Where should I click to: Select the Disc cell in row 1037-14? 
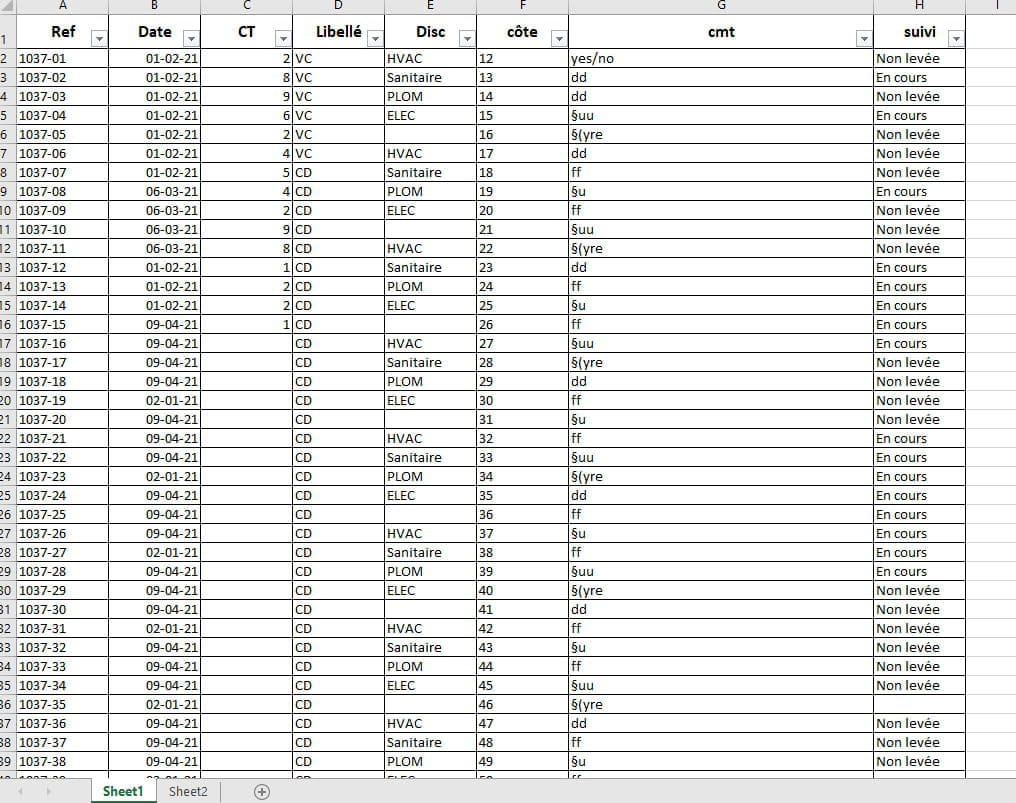pos(430,305)
